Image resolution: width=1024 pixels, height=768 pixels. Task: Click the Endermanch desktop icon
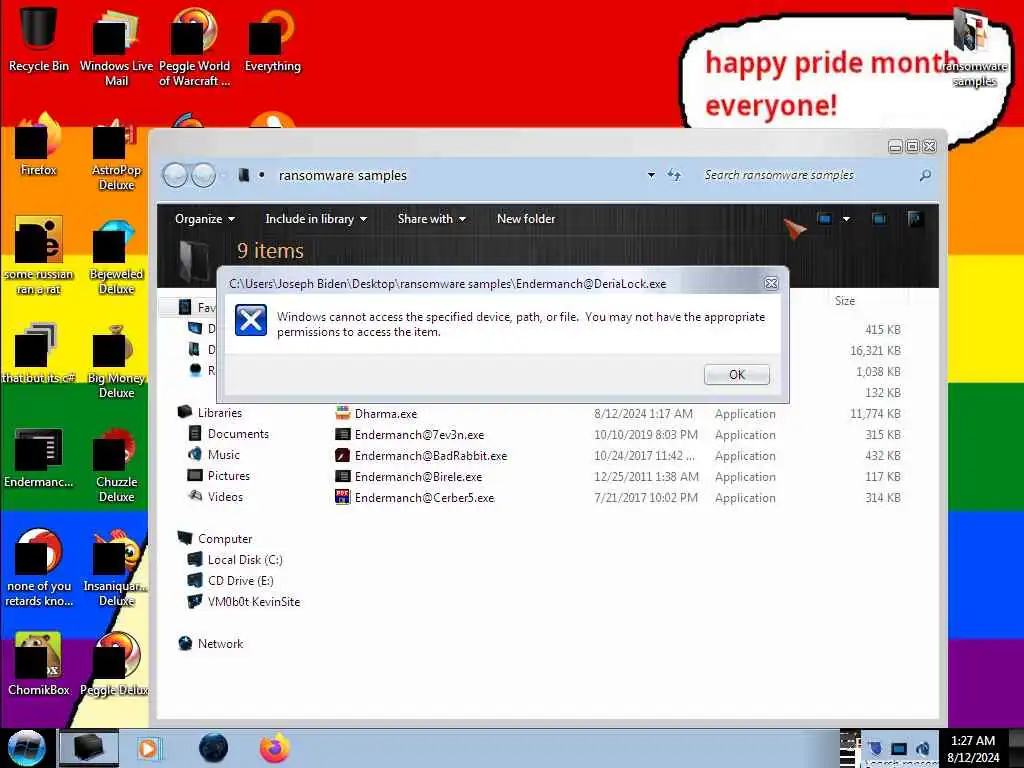point(39,457)
